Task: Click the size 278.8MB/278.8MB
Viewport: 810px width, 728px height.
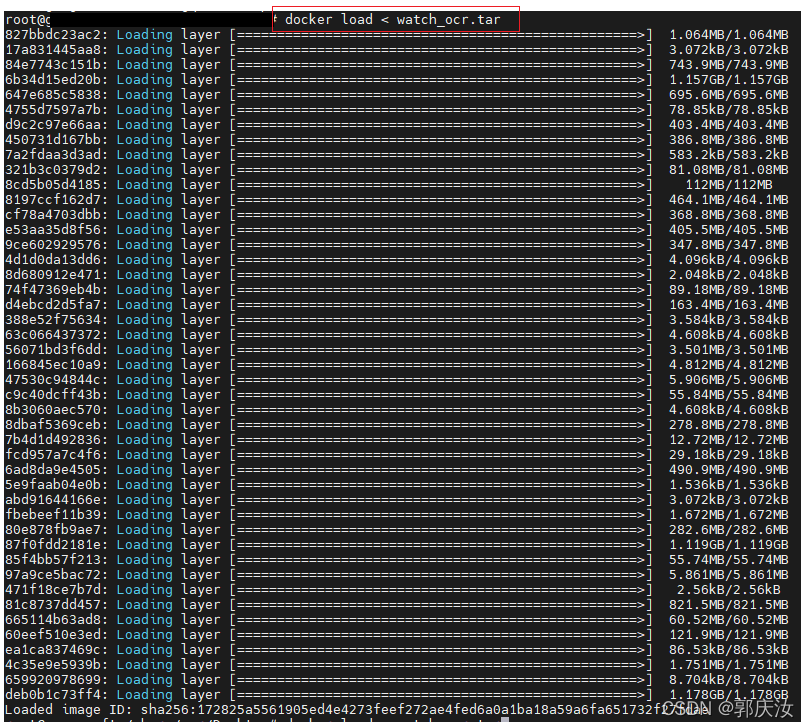Action: pos(729,424)
